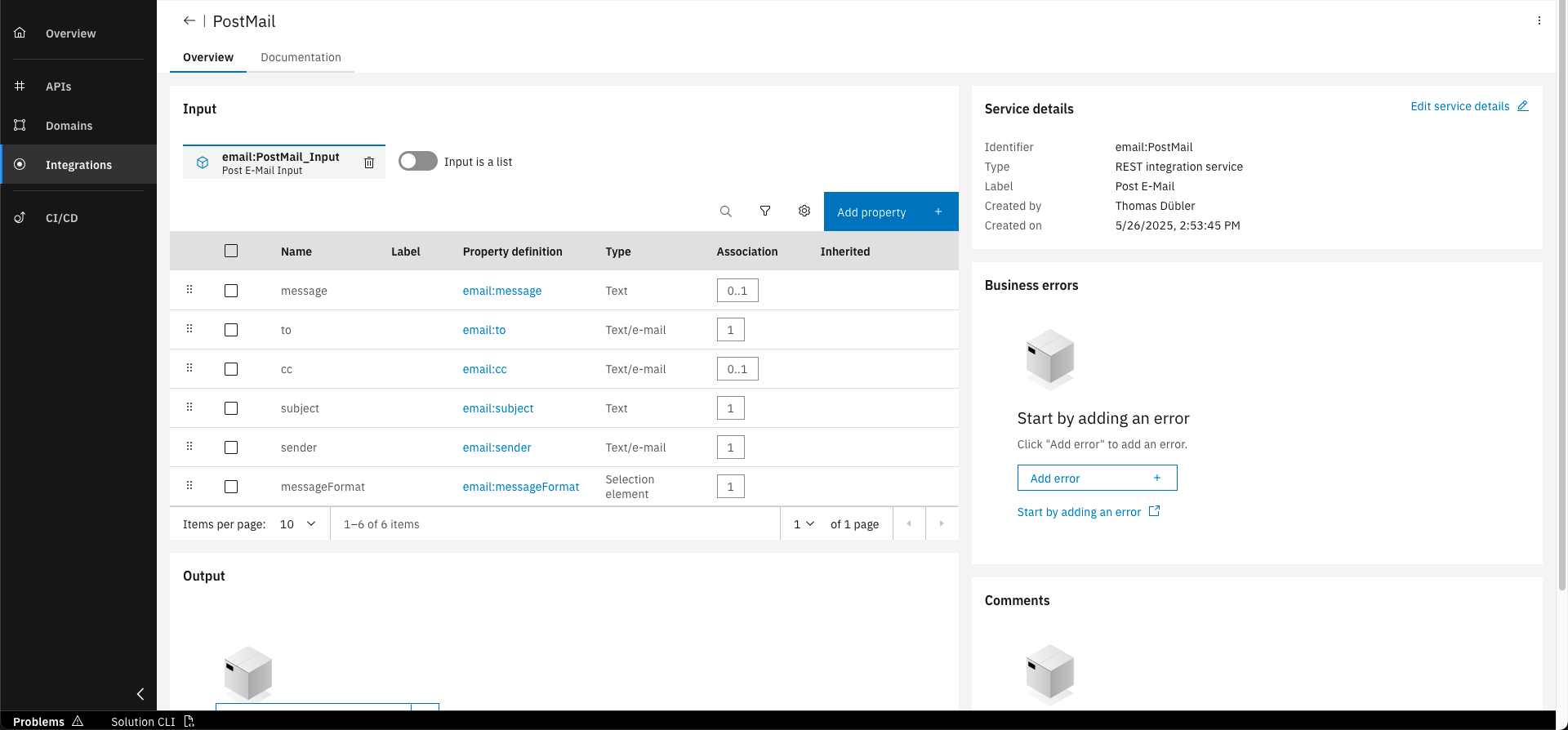Click drag handle of subject row
1568x730 pixels.
pos(189,407)
